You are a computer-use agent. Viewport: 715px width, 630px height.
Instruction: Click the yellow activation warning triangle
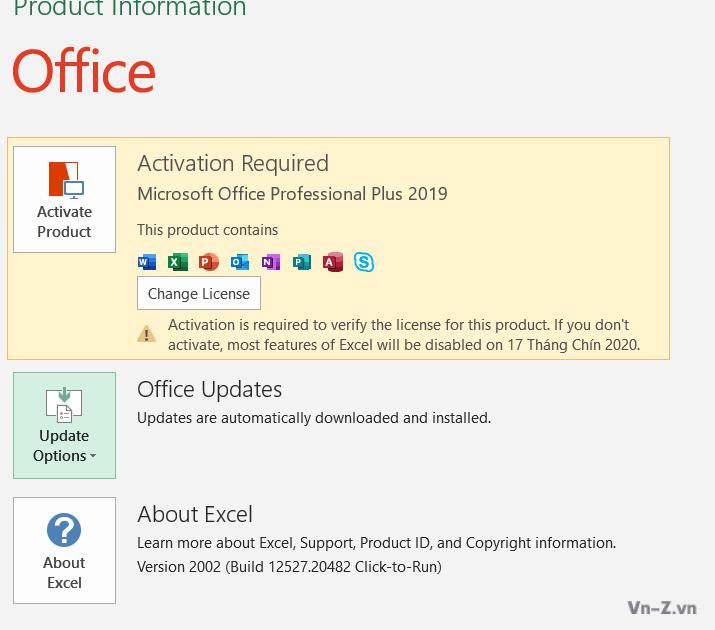(x=147, y=334)
